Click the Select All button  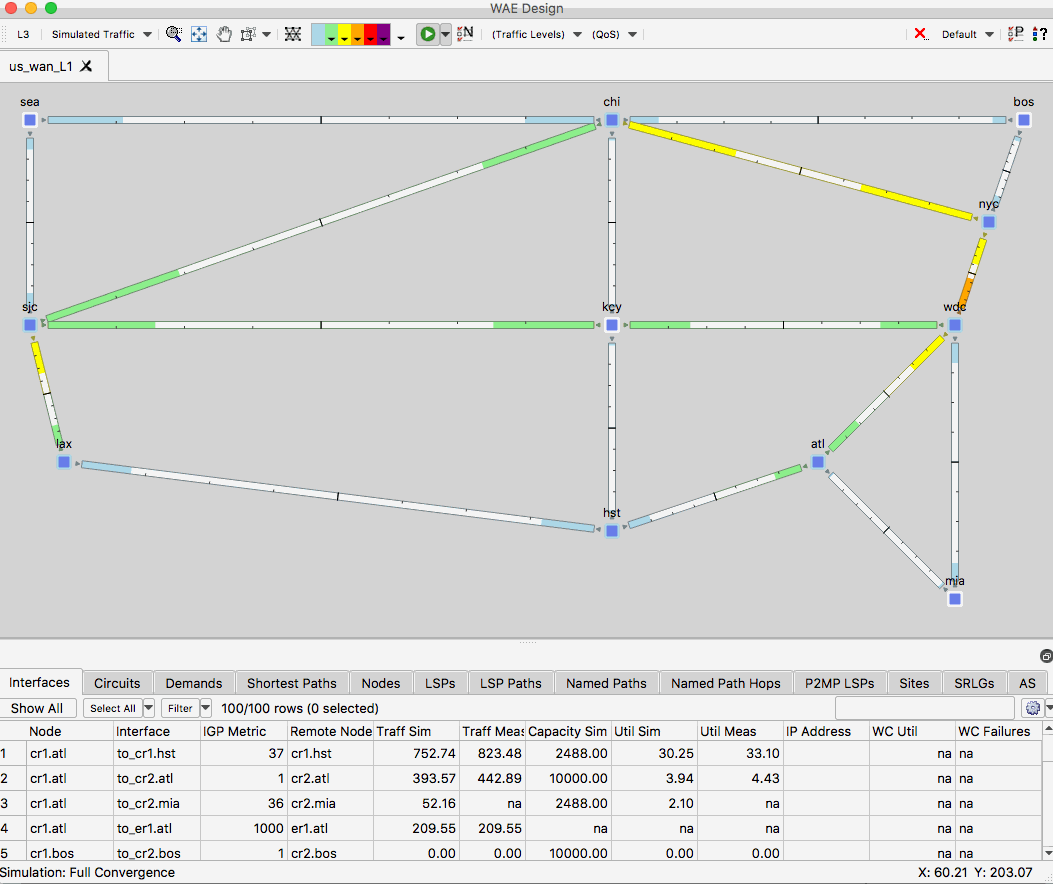pyautogui.click(x=113, y=708)
